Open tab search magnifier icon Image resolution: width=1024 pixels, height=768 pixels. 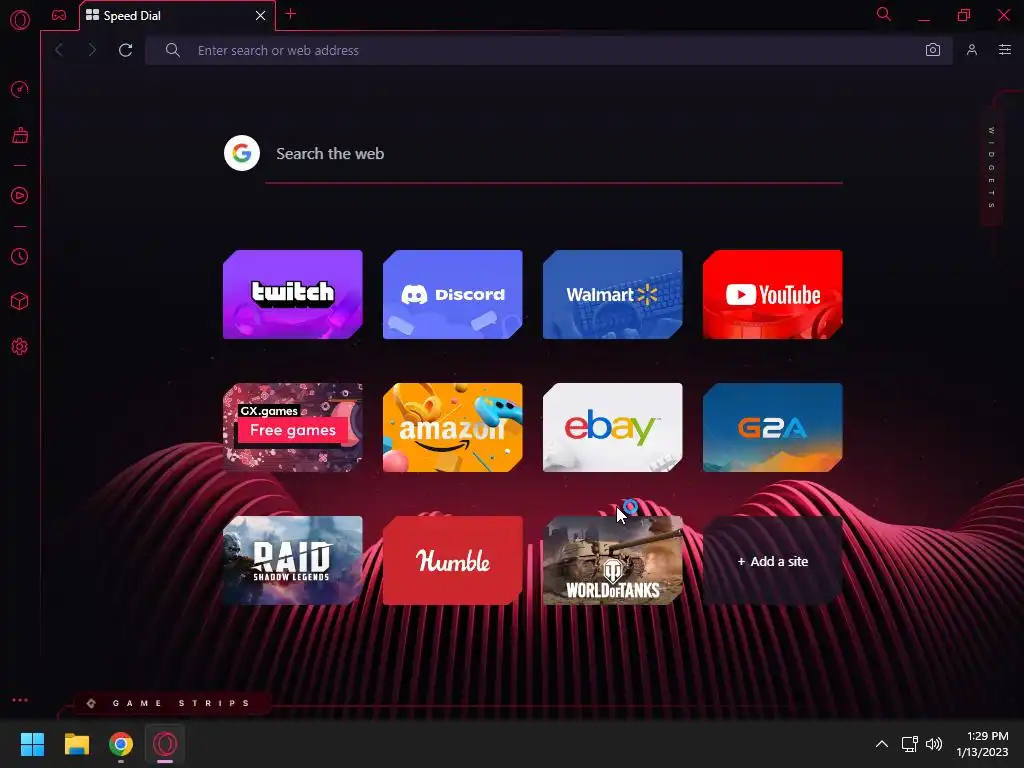click(x=884, y=14)
